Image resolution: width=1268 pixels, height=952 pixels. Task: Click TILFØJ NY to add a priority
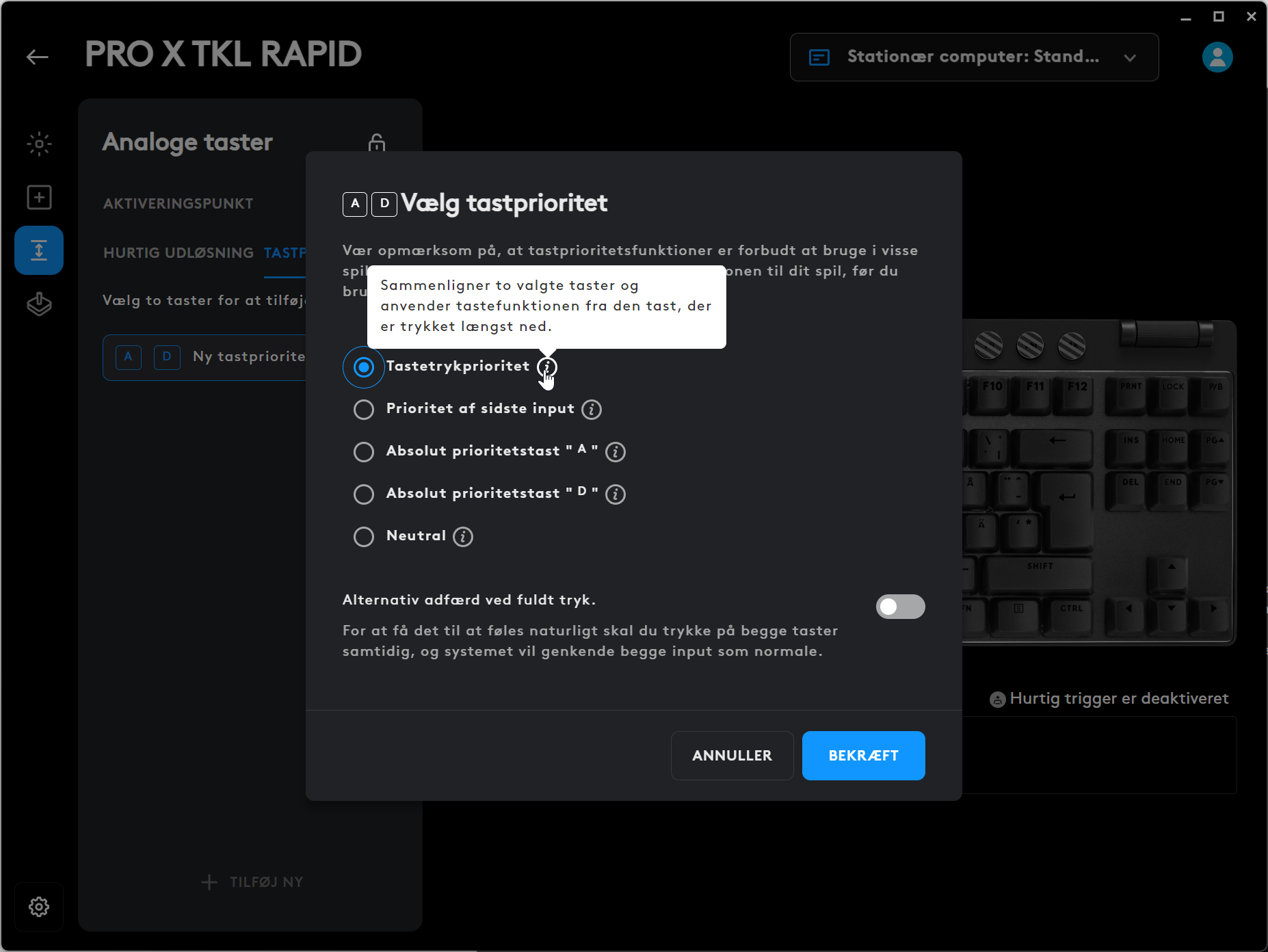252,882
